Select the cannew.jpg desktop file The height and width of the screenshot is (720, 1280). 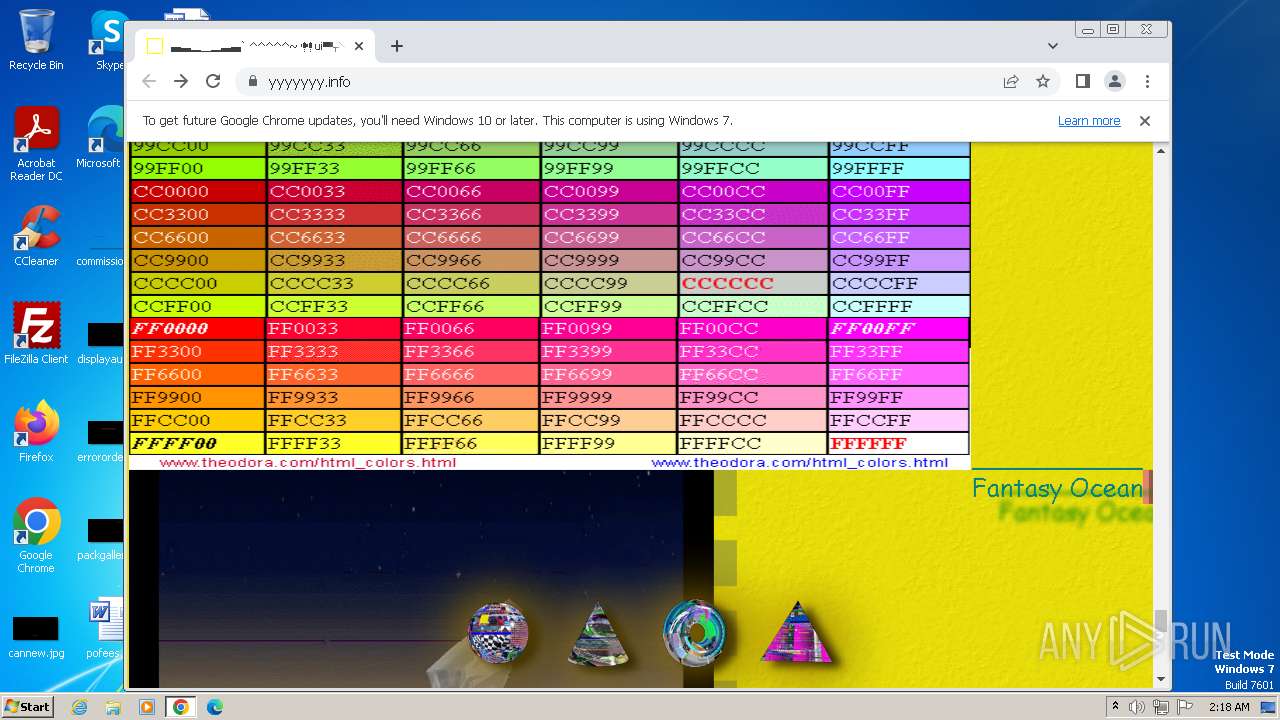[x=36, y=637]
